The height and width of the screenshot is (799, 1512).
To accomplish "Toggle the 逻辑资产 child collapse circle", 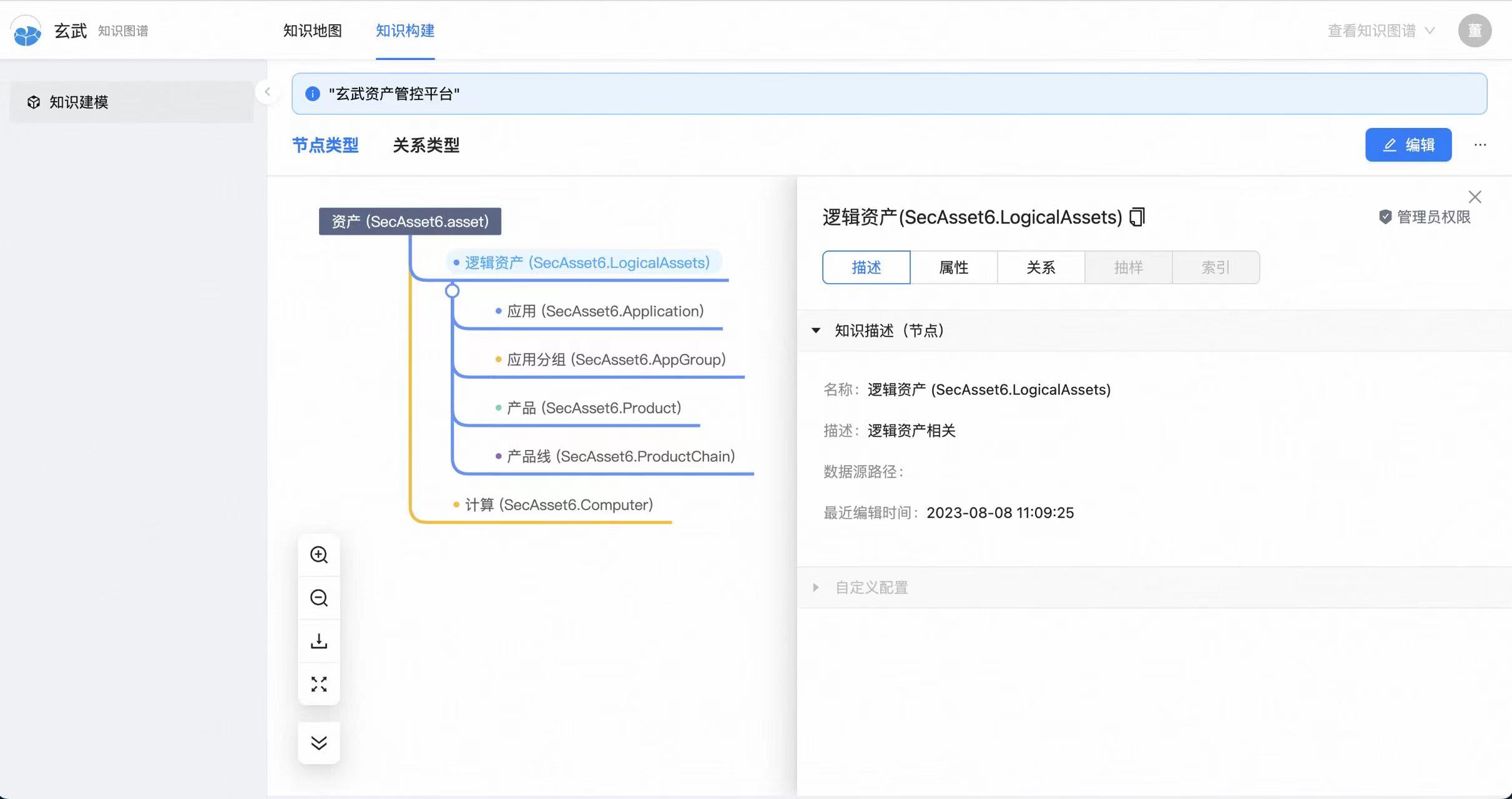I will pyautogui.click(x=453, y=291).
